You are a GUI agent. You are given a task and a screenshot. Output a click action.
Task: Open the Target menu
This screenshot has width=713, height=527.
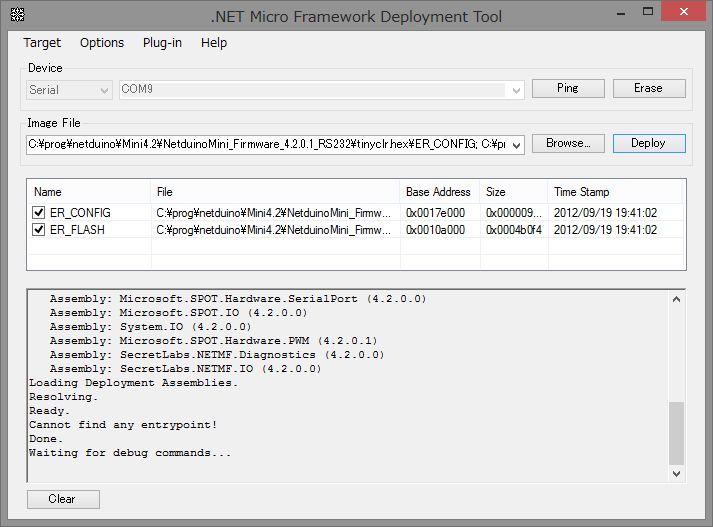click(x=42, y=43)
